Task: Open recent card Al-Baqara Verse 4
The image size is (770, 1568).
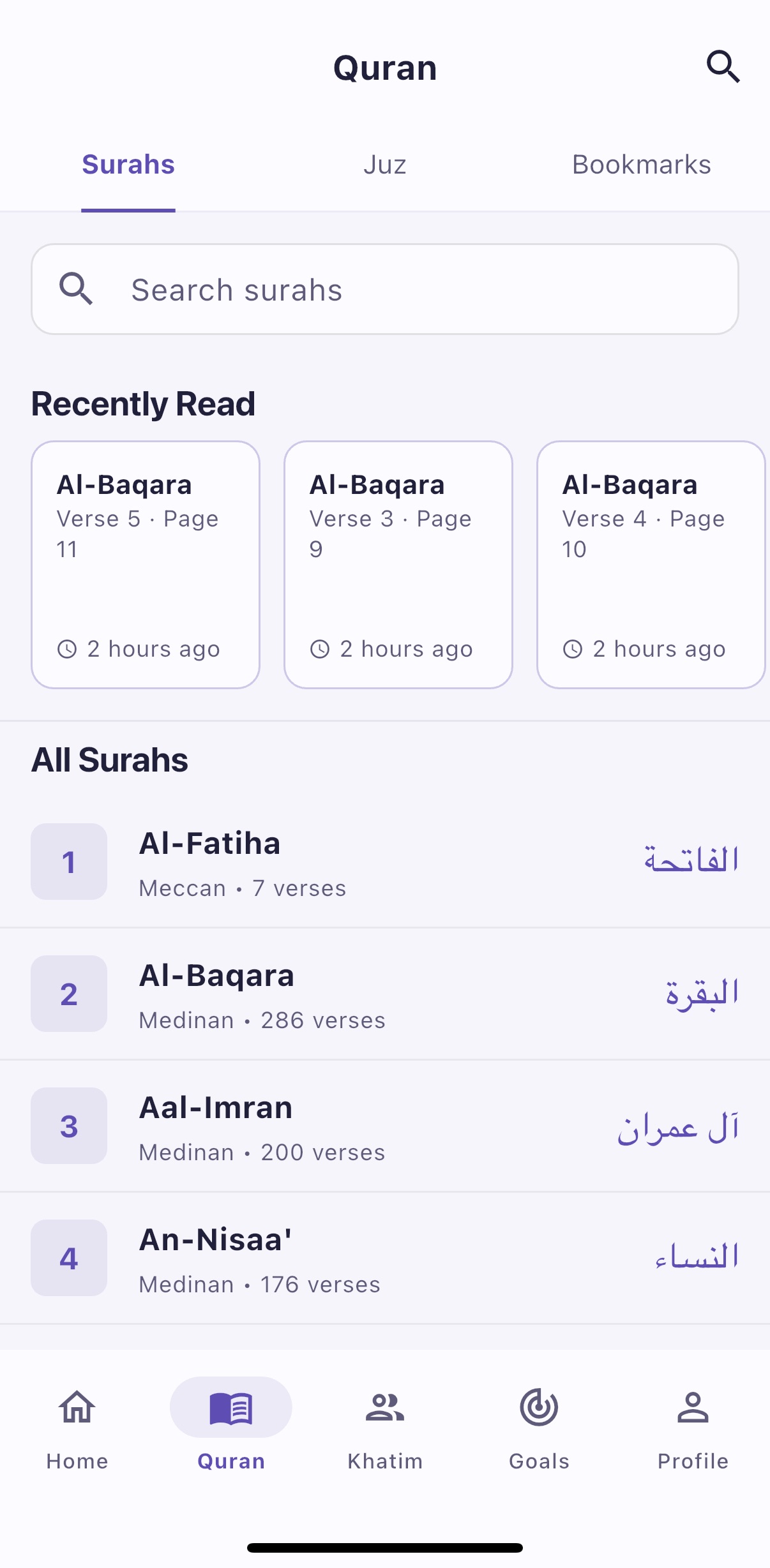Action: tap(651, 565)
